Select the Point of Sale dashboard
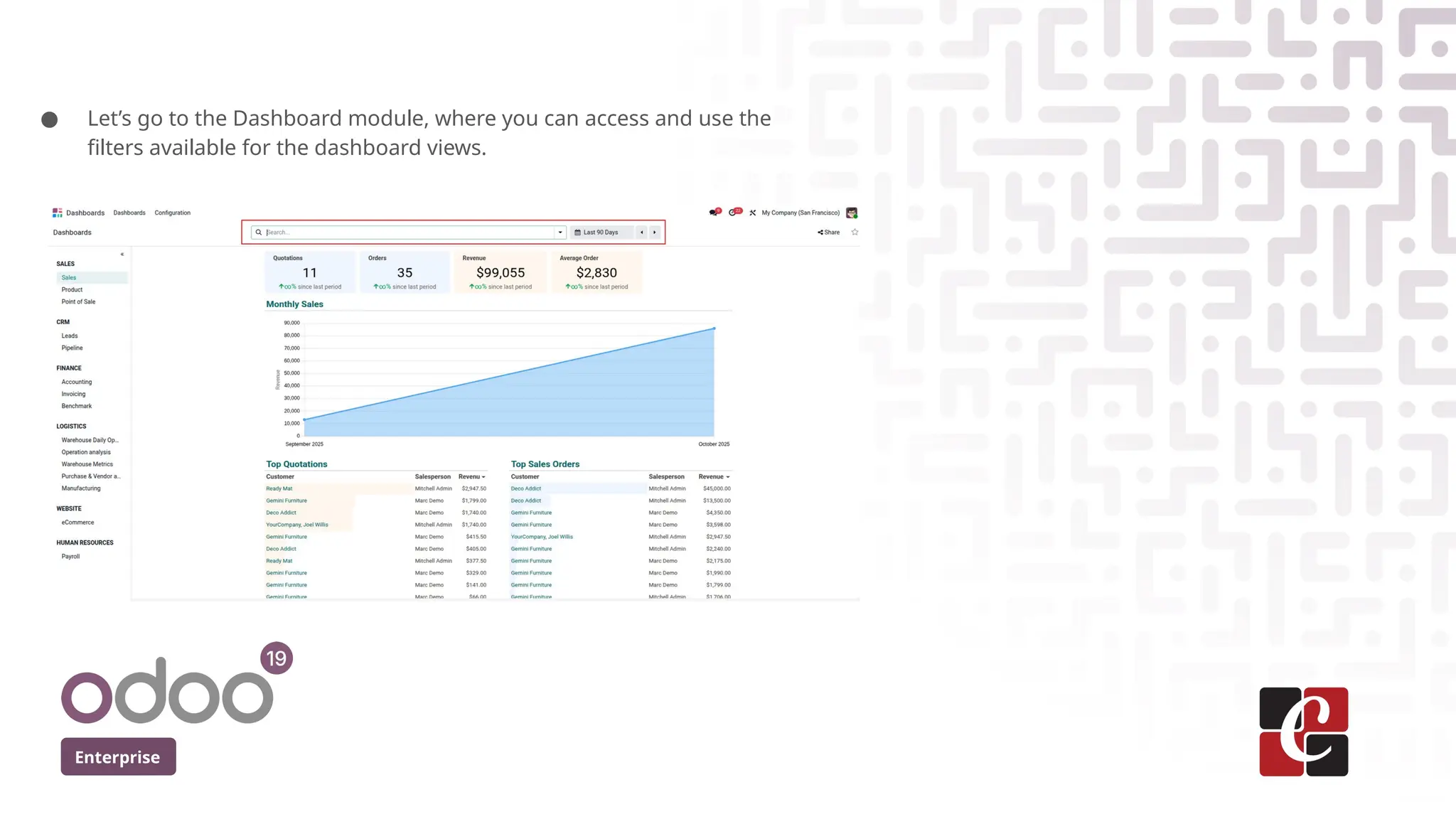Viewport: 1456px width, 819px height. click(x=78, y=302)
